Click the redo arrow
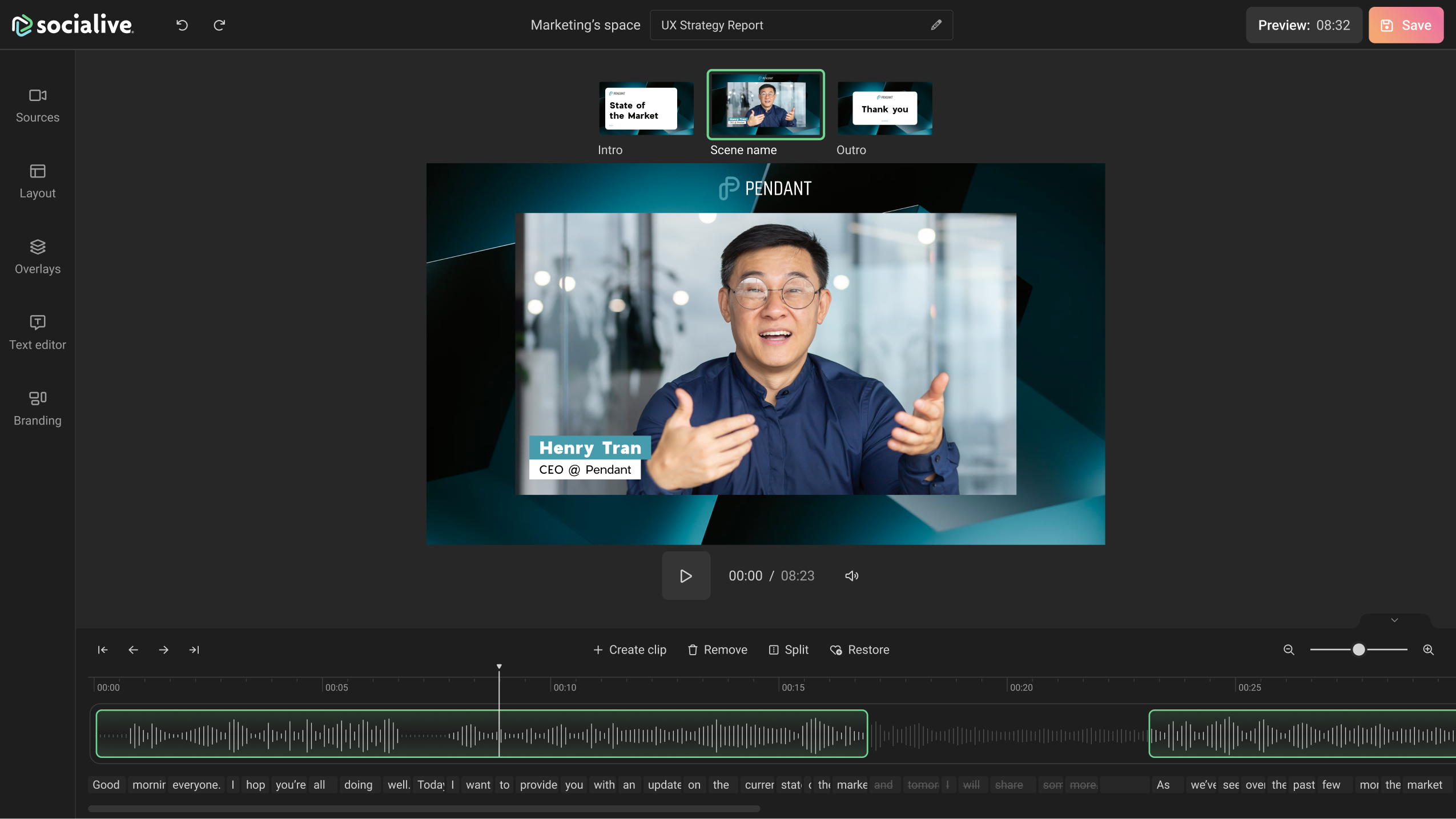The width and height of the screenshot is (1456, 819). [220, 25]
